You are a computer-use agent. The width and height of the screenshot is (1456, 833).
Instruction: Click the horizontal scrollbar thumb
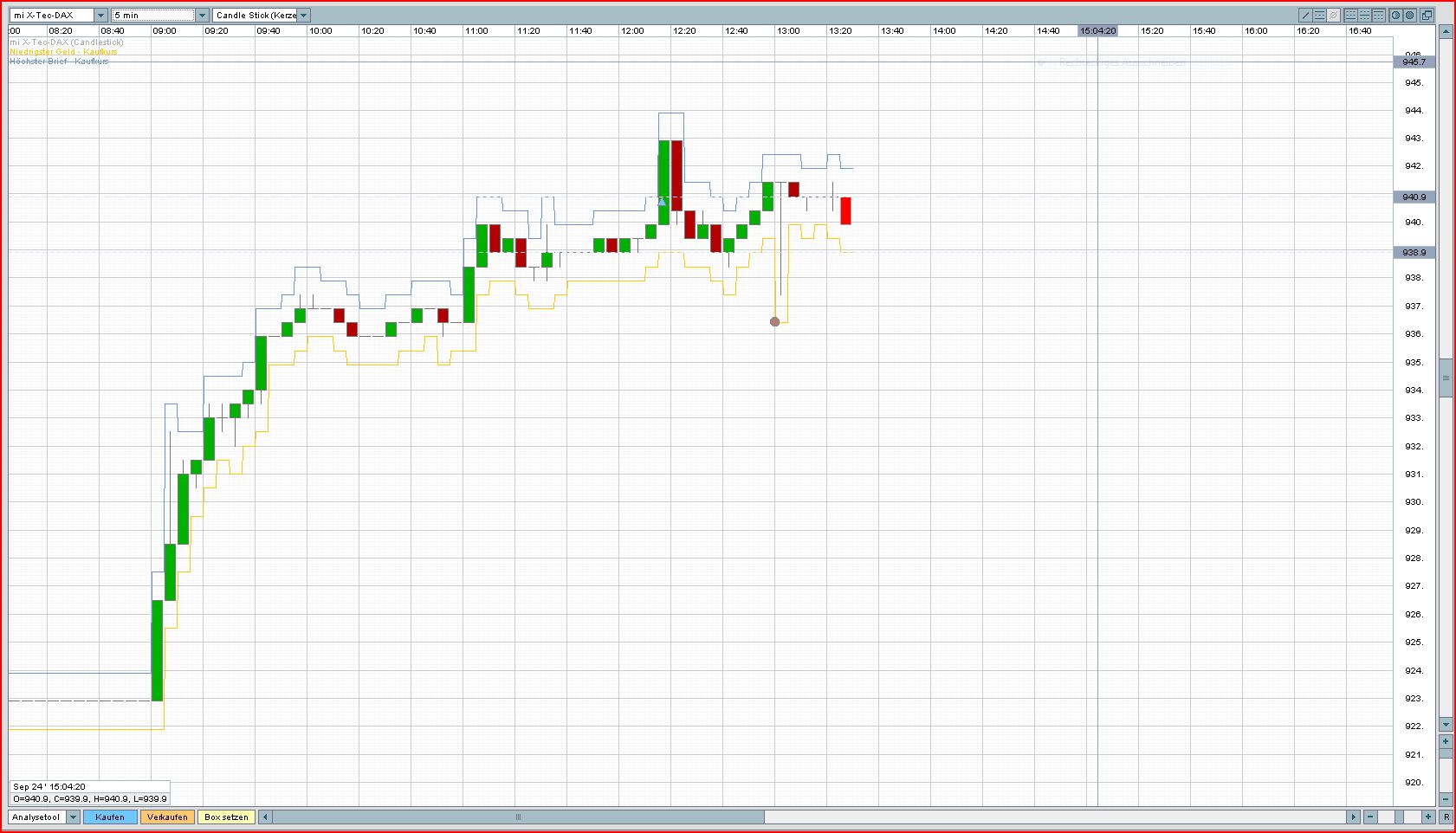tap(518, 817)
